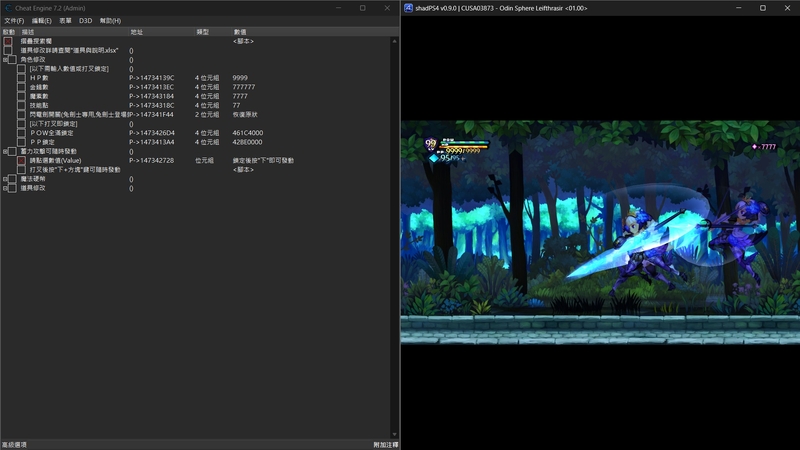Screen dimensions: 800x450
Task: Click the value 777777
Action: click(244, 87)
